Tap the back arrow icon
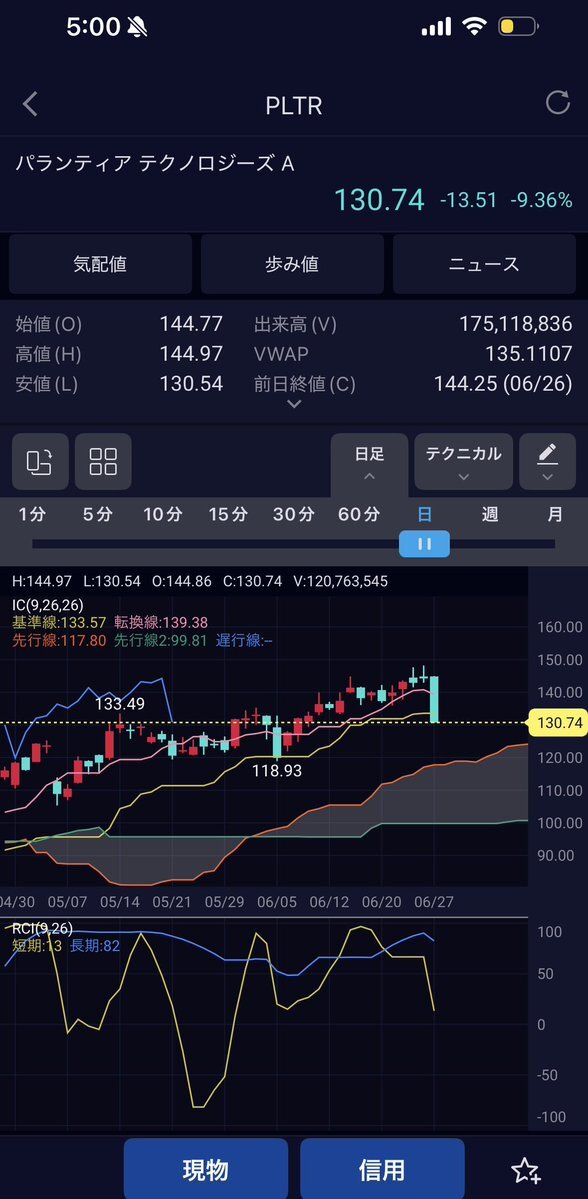588x1199 pixels. (30, 103)
